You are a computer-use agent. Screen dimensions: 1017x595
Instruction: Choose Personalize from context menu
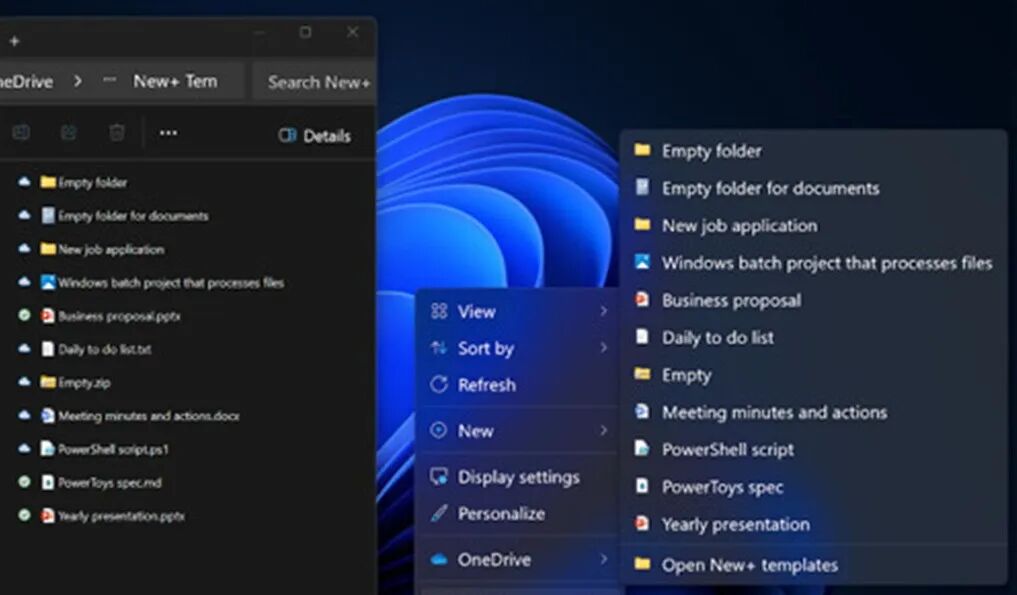pos(519,514)
